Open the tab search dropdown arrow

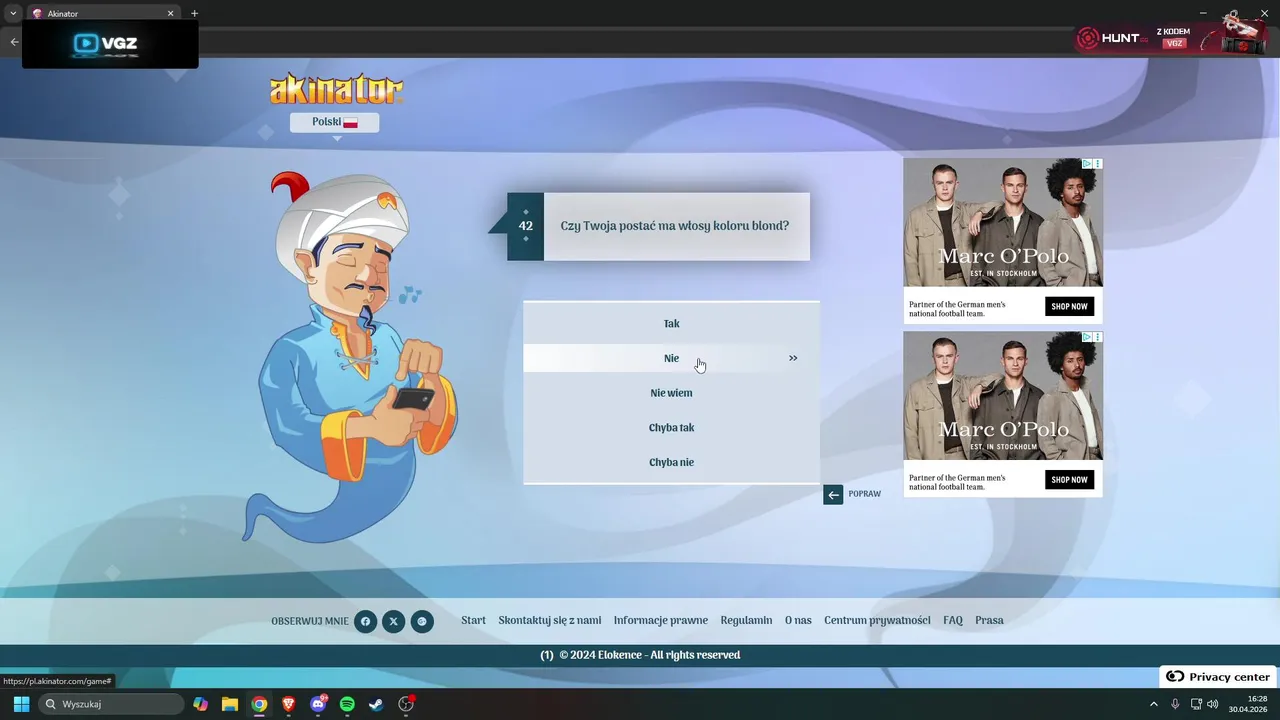coord(13,14)
